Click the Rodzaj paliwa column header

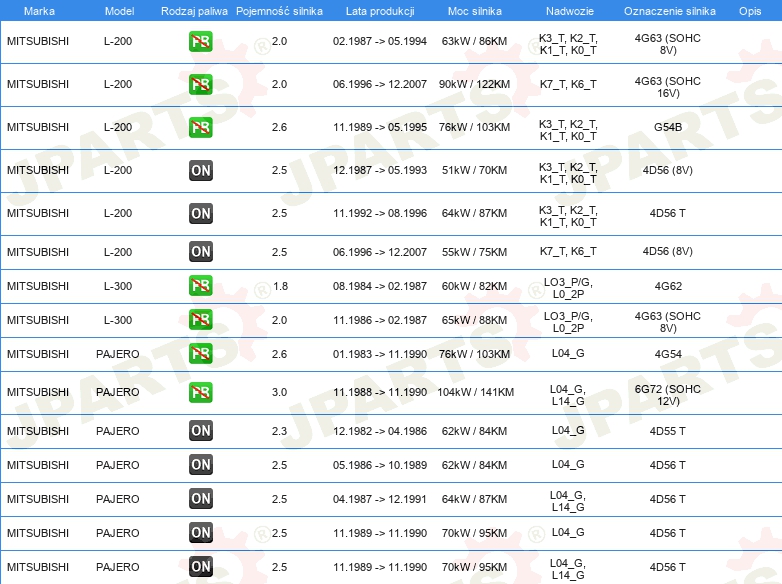pyautogui.click(x=194, y=11)
